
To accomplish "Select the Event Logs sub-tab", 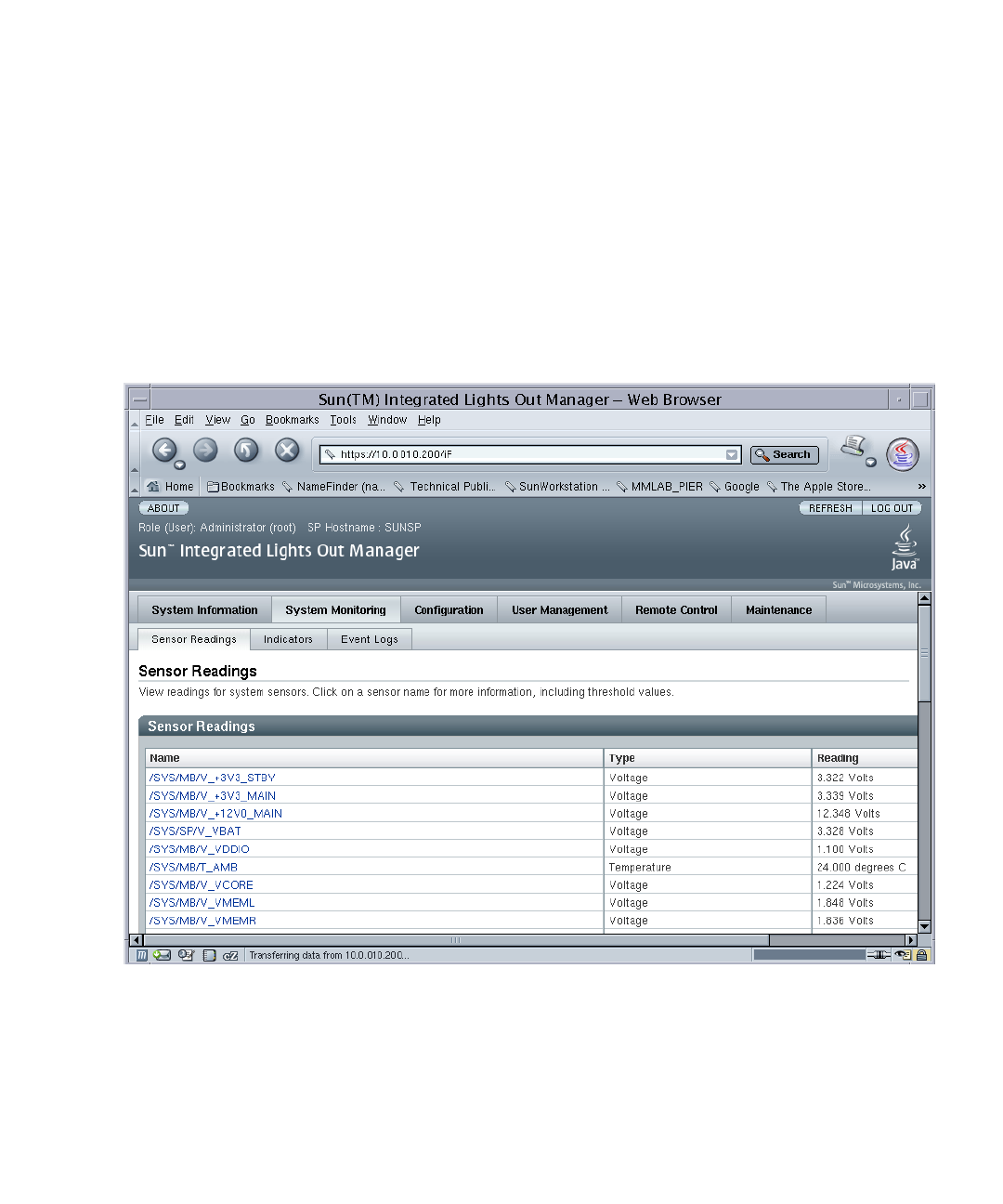I will pyautogui.click(x=369, y=639).
